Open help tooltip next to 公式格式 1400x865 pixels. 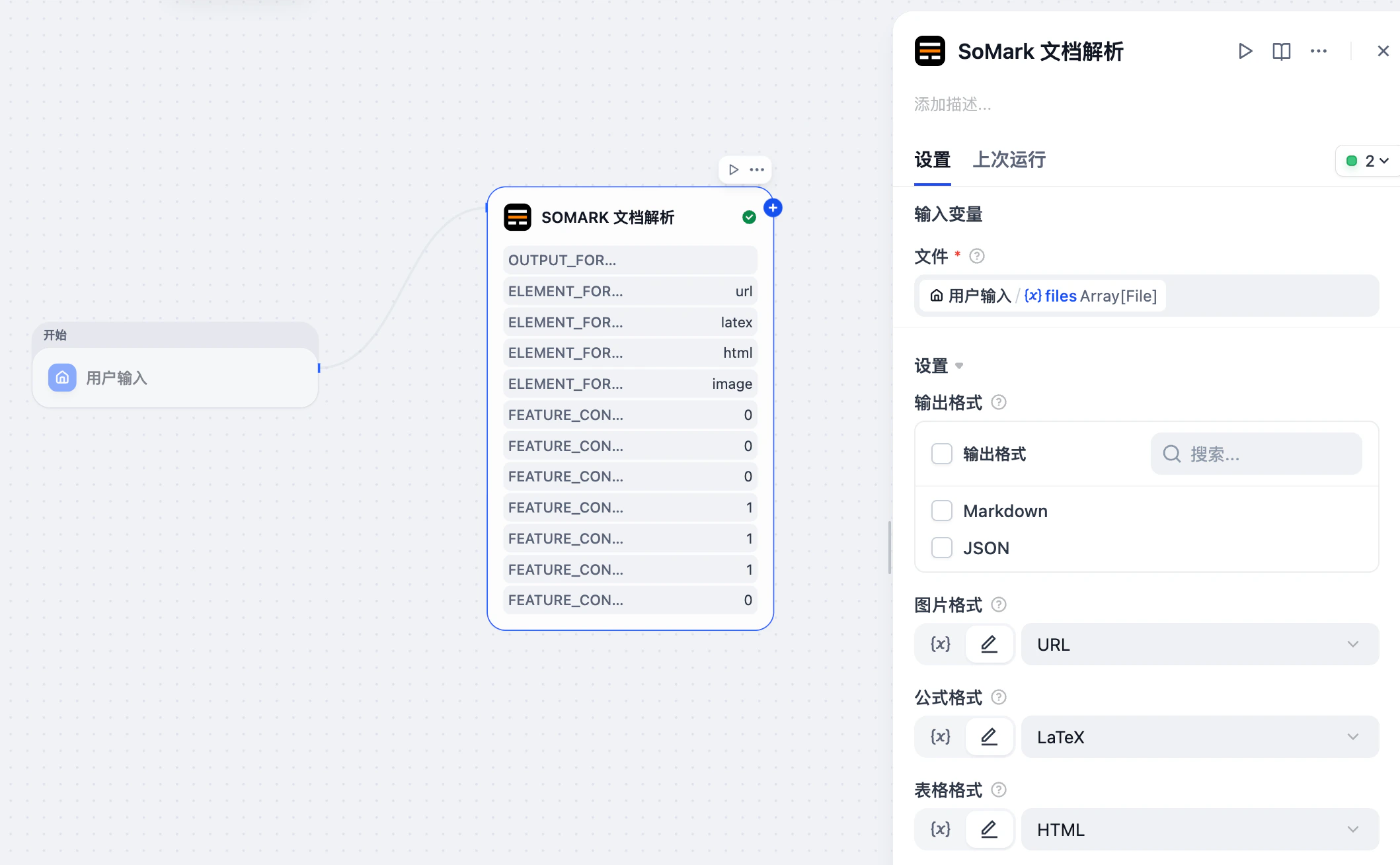pos(999,697)
